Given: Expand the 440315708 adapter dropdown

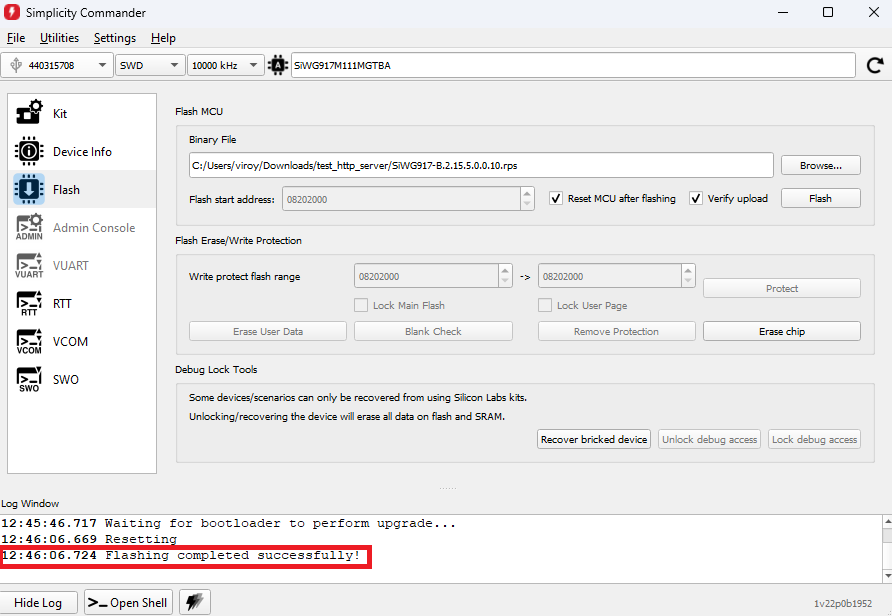Looking at the screenshot, I should [56, 65].
